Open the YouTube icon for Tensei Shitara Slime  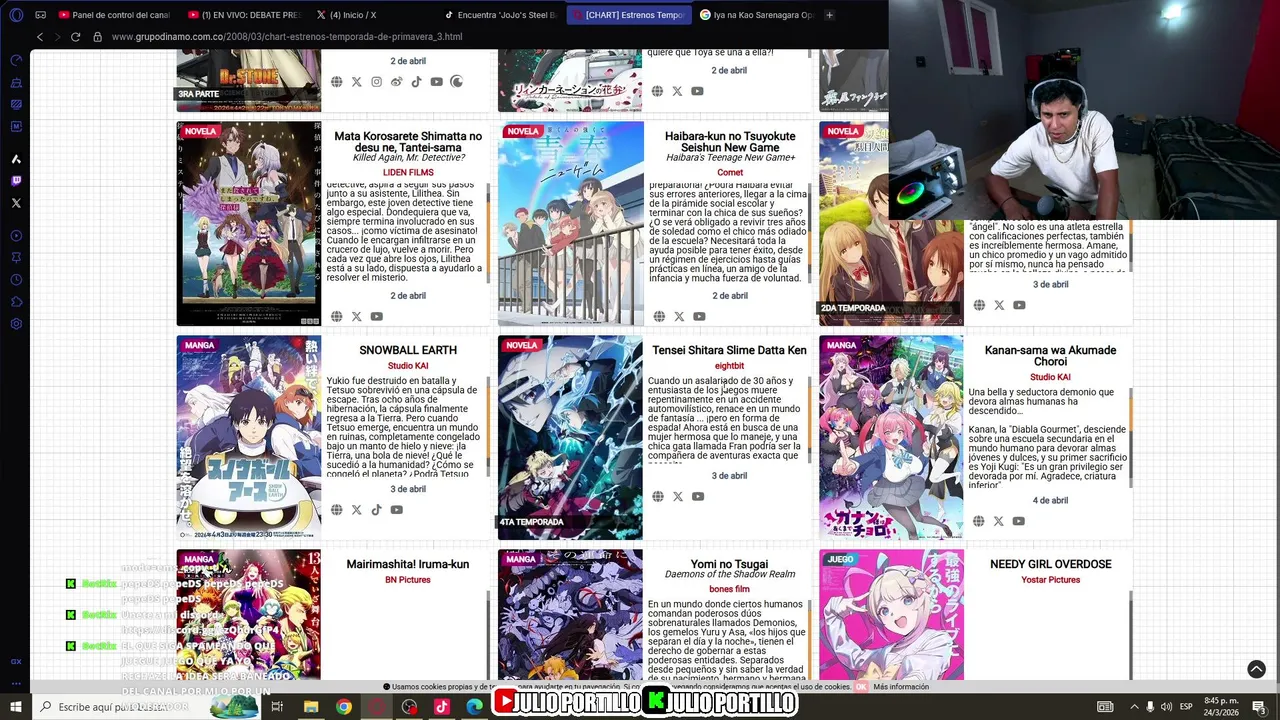pyautogui.click(x=698, y=496)
